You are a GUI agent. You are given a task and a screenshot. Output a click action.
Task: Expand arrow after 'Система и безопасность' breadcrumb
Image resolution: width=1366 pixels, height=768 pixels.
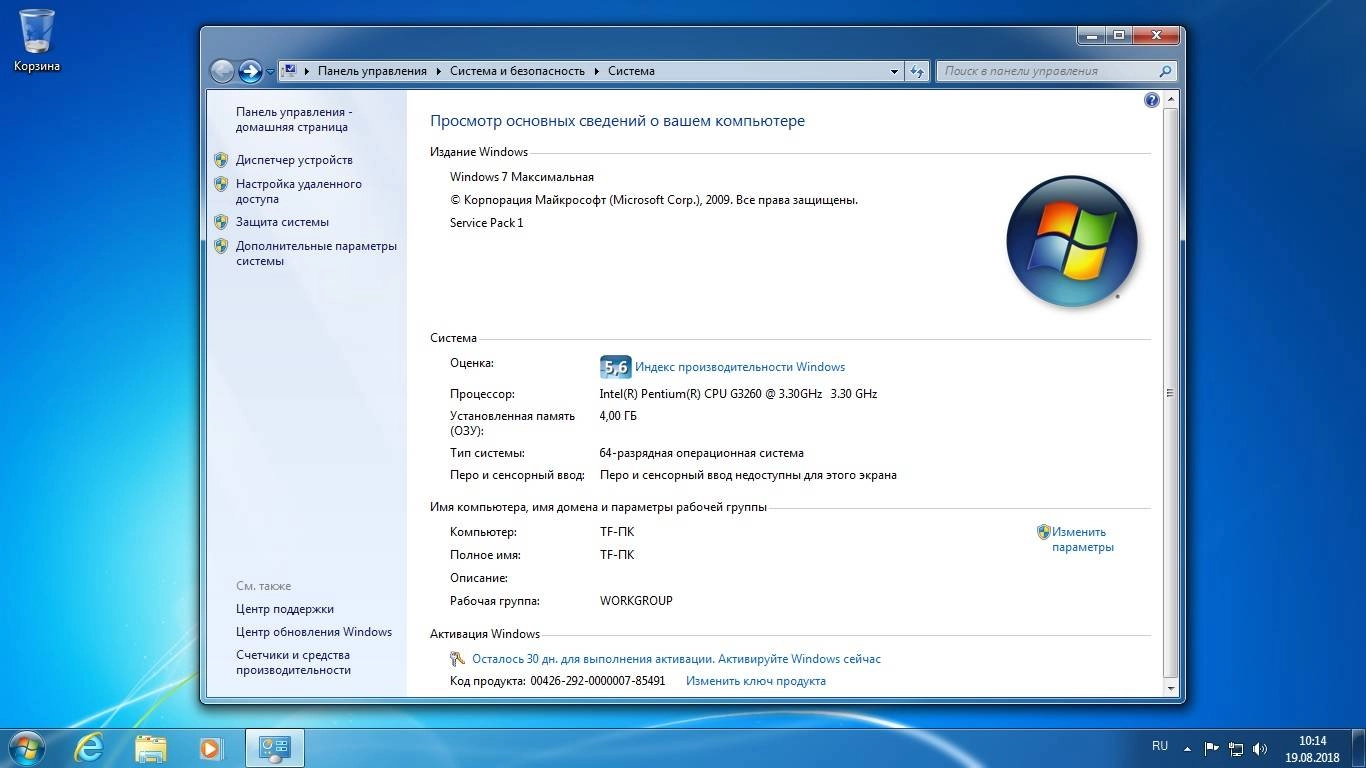pos(596,71)
